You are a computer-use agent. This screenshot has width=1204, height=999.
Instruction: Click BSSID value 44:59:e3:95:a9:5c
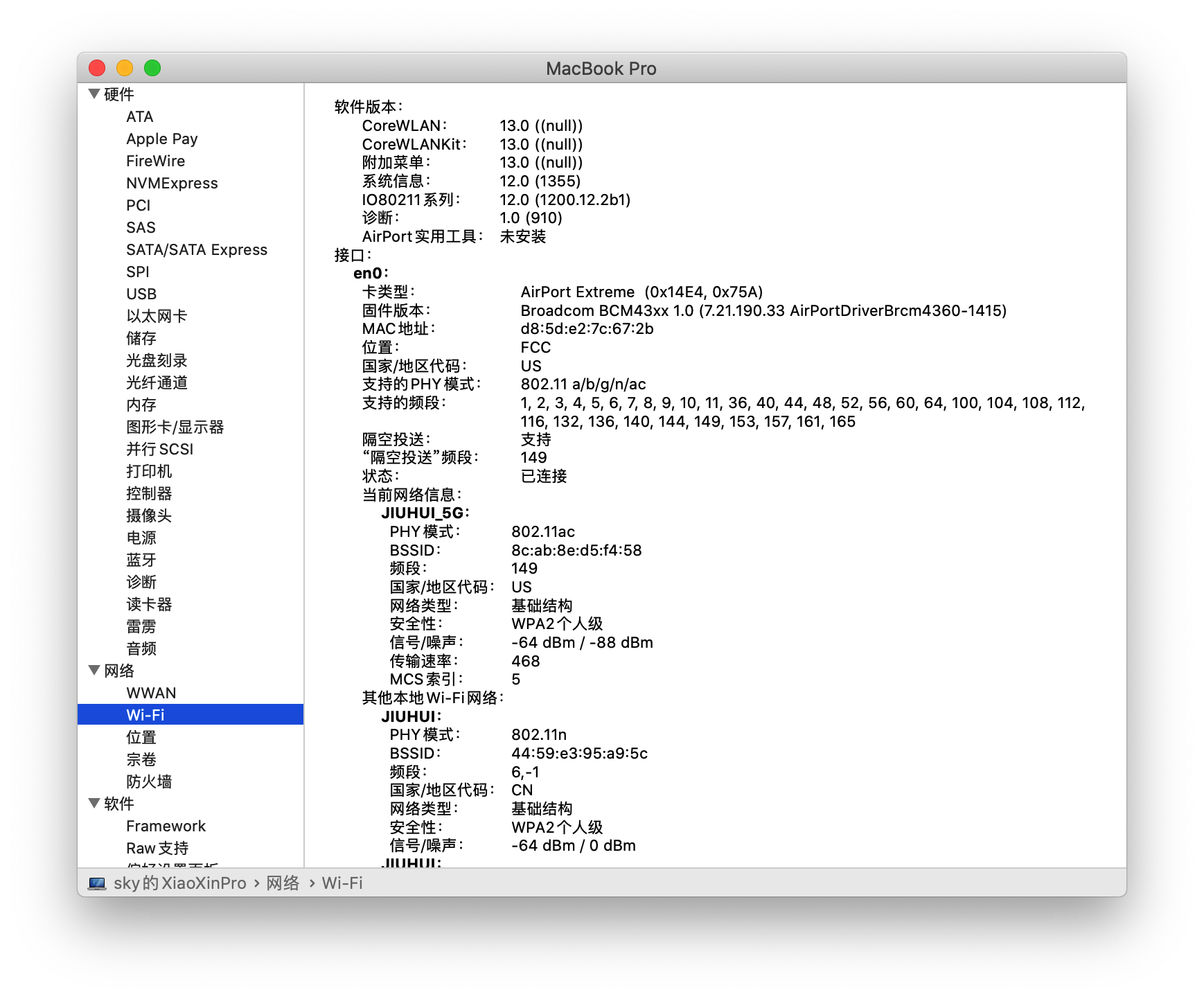pos(579,753)
